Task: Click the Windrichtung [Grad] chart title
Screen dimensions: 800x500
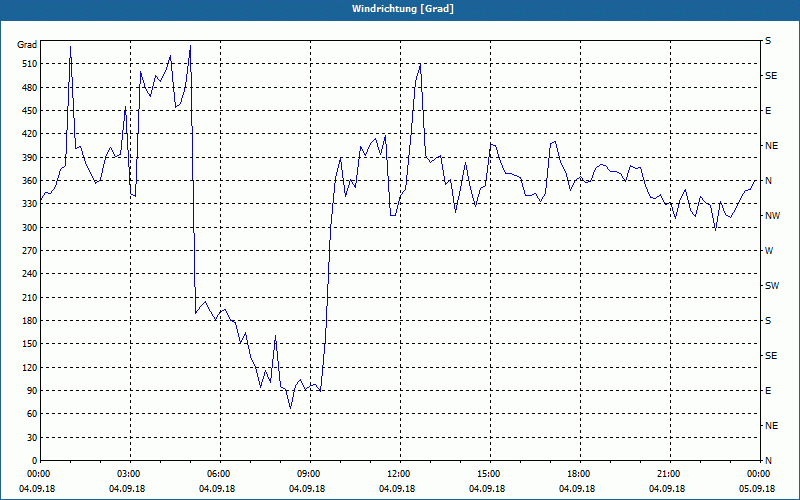Action: [403, 9]
